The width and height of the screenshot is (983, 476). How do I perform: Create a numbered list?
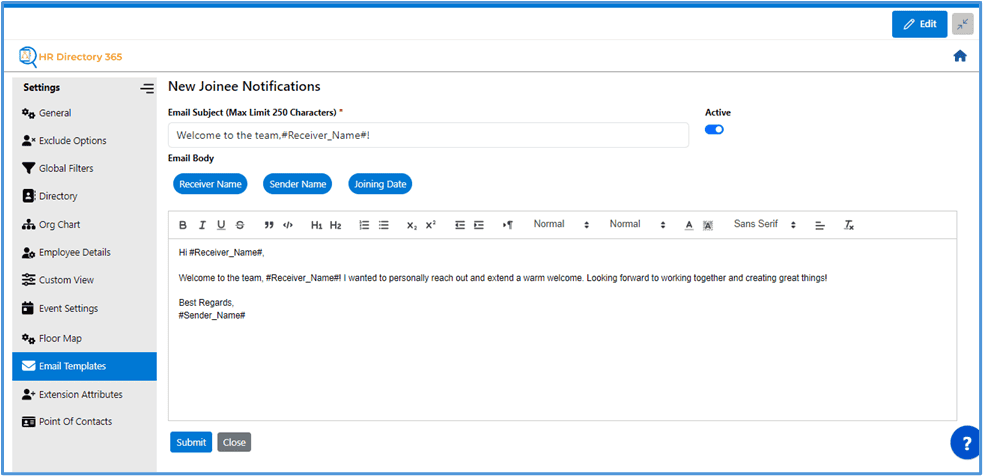pos(364,225)
